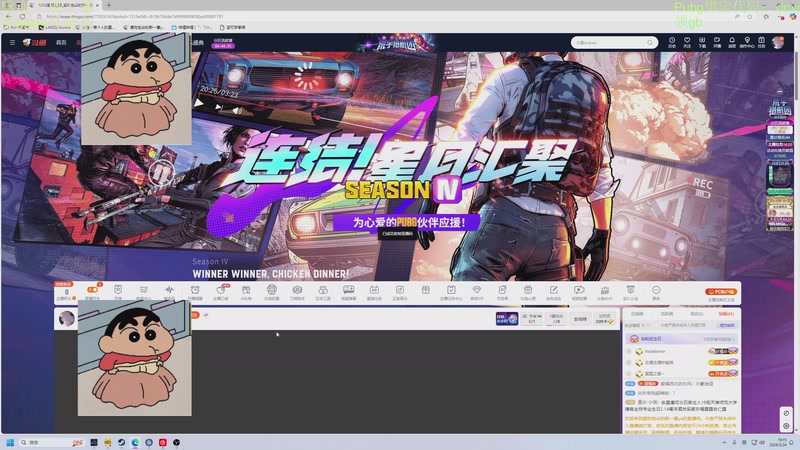800x450 pixels.
Task: Open the Follow (关注) heart icon
Action: 687,42
